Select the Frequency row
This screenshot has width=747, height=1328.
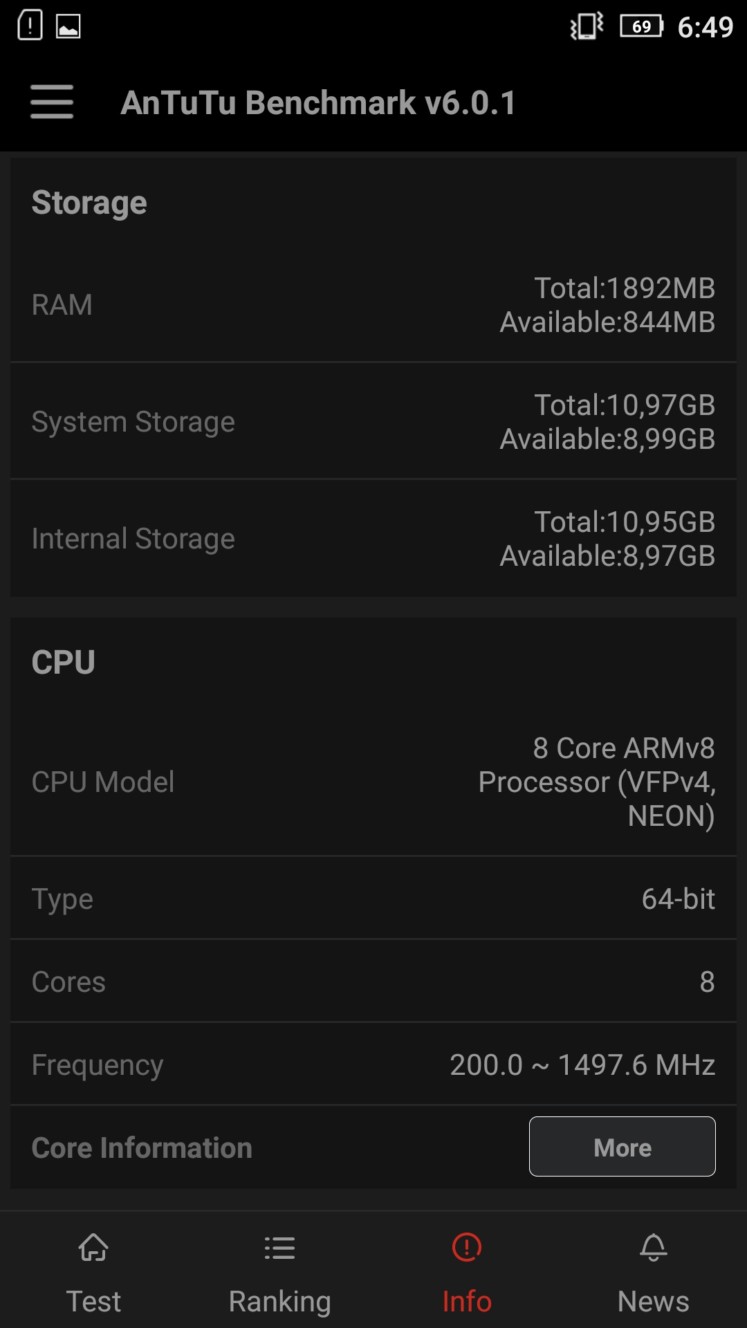[373, 1064]
